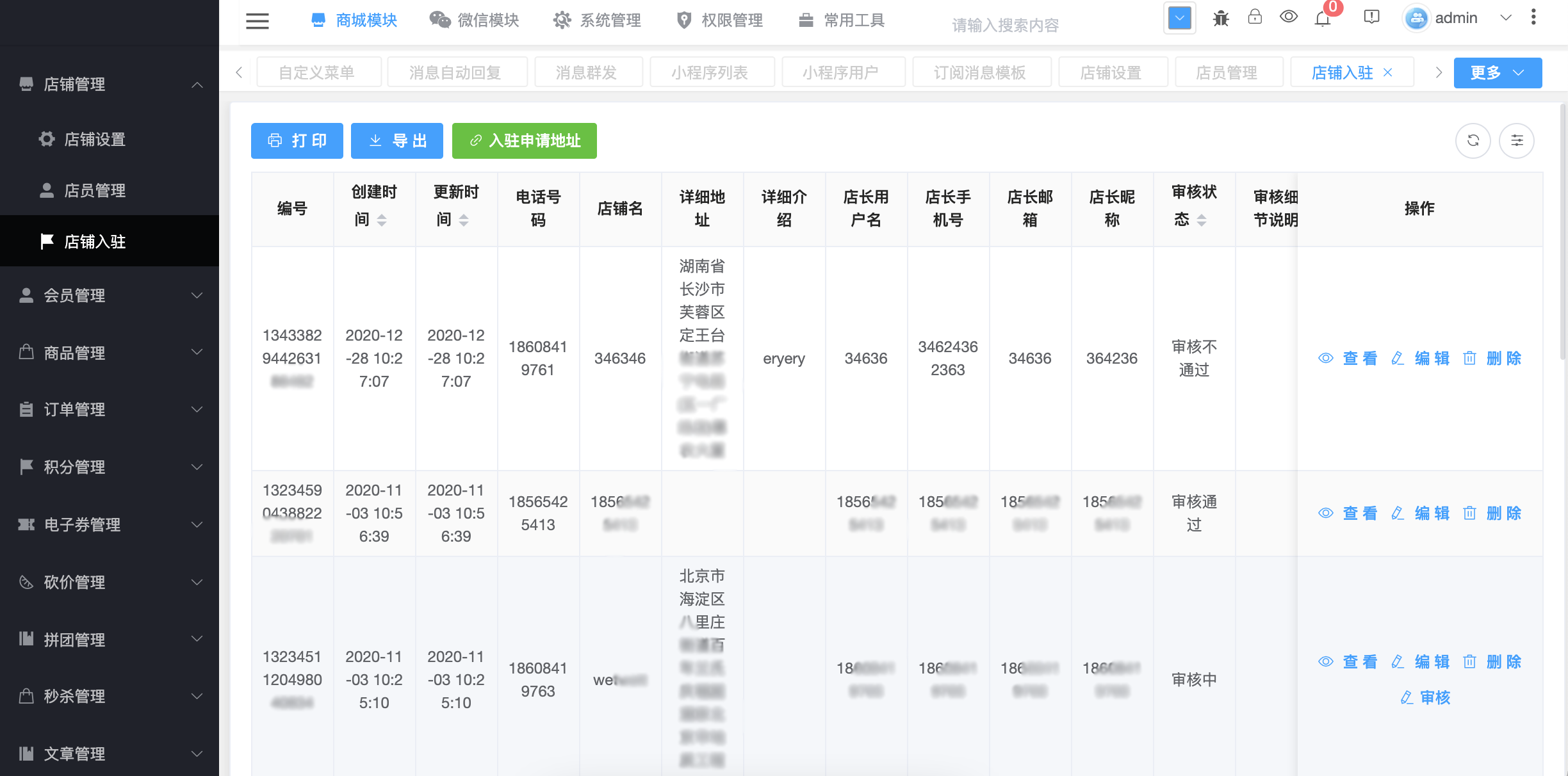Open the debug bug icon in the header
Image resolution: width=1568 pixels, height=776 pixels.
(1221, 19)
